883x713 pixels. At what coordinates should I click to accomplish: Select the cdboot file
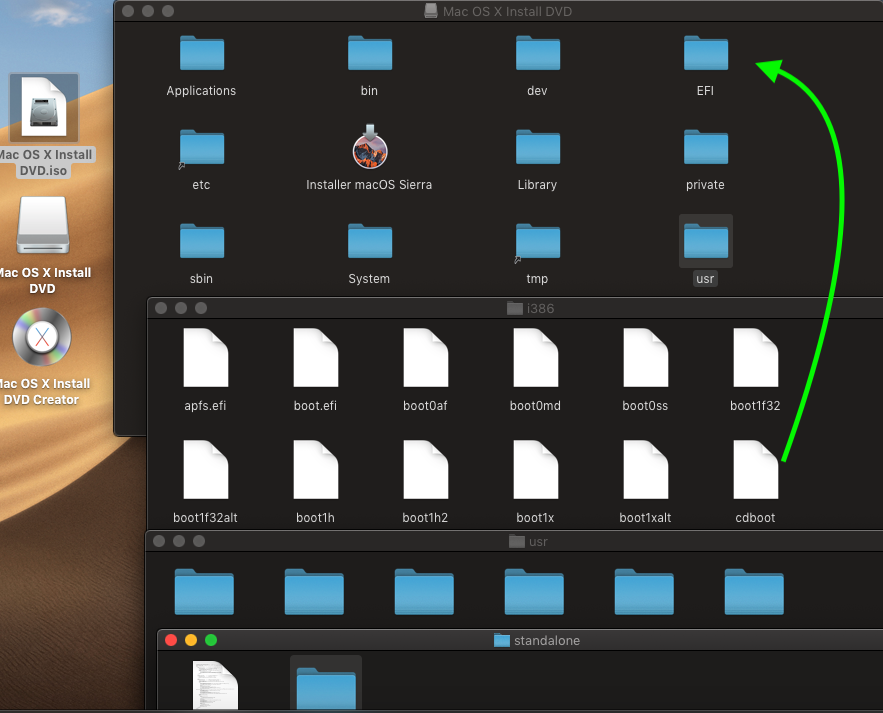755,470
